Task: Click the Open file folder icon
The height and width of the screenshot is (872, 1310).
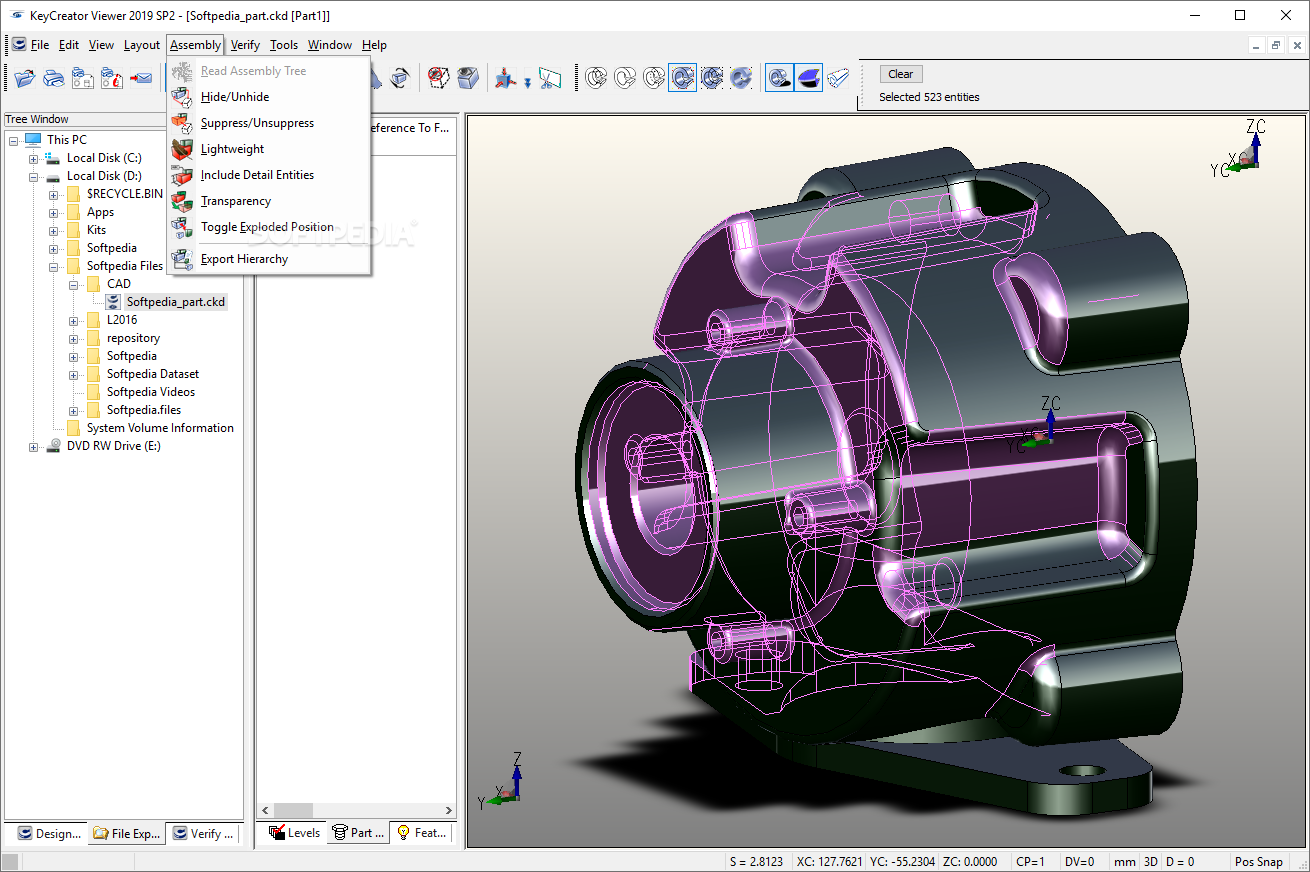Action: [25, 78]
